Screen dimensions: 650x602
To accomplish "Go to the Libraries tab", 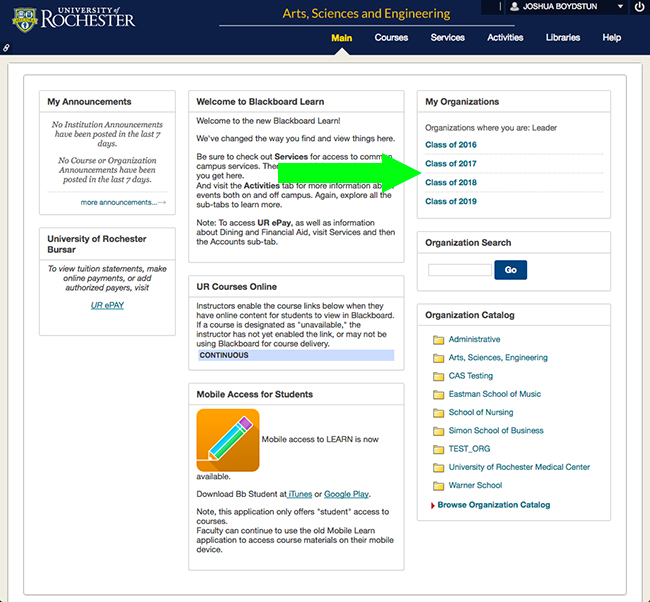I will [563, 37].
